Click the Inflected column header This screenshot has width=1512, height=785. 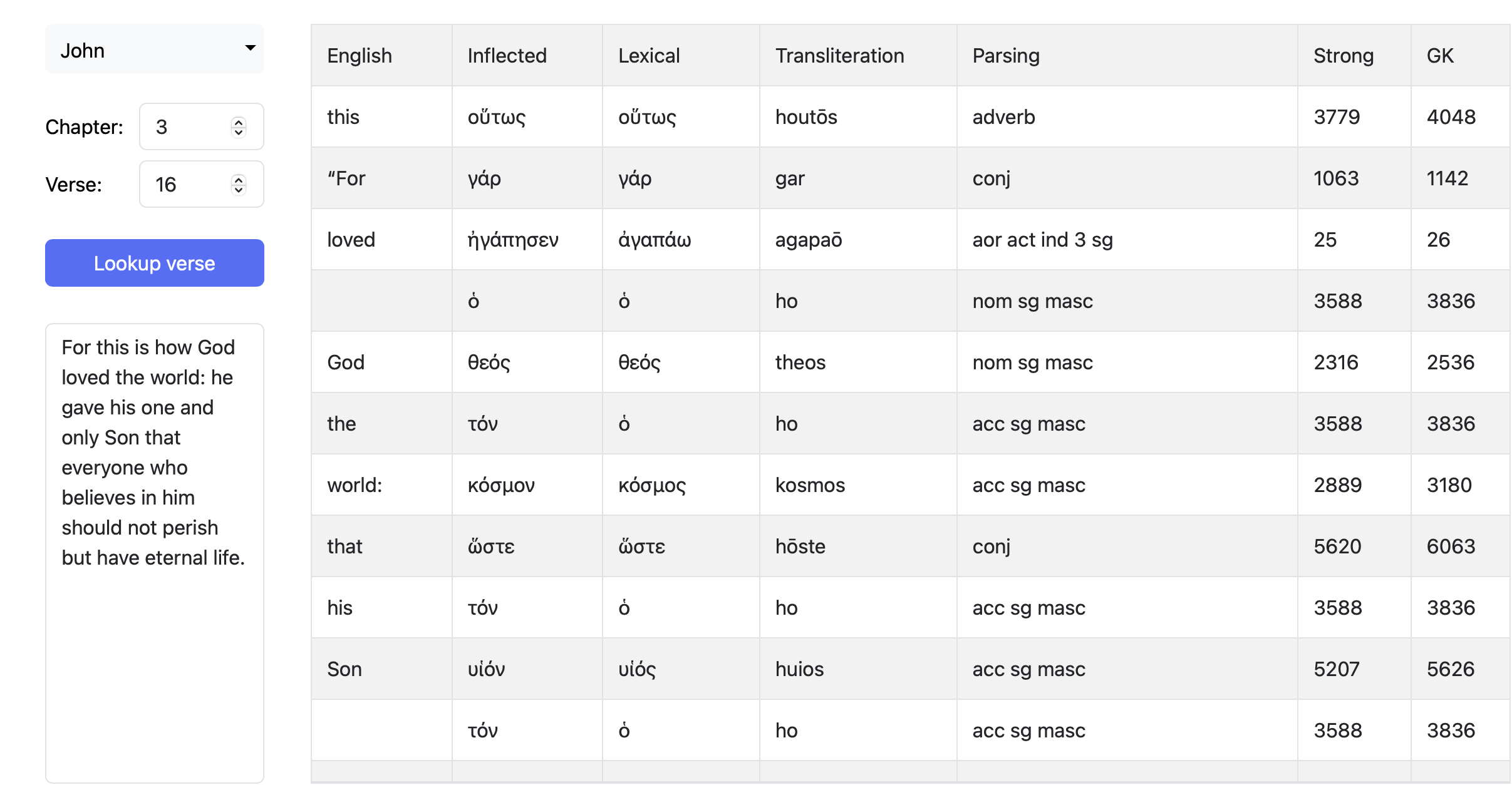pyautogui.click(x=507, y=56)
